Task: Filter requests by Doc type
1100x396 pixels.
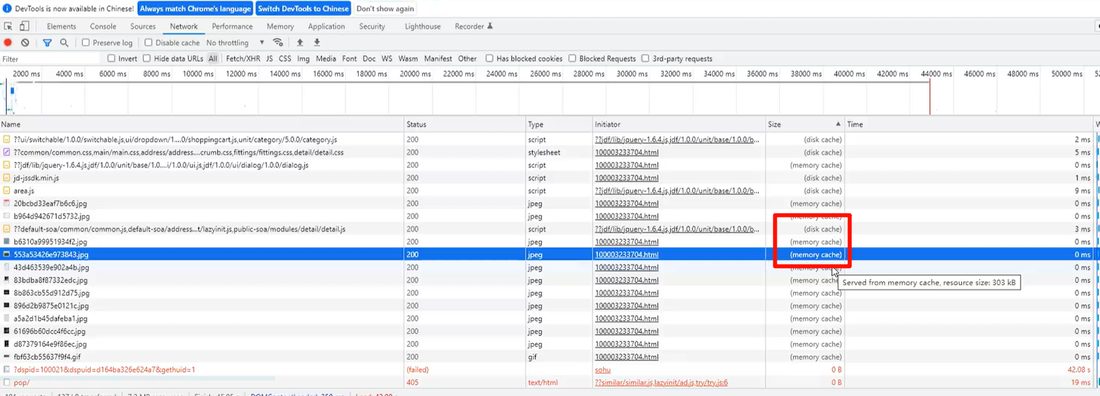Action: (x=369, y=59)
